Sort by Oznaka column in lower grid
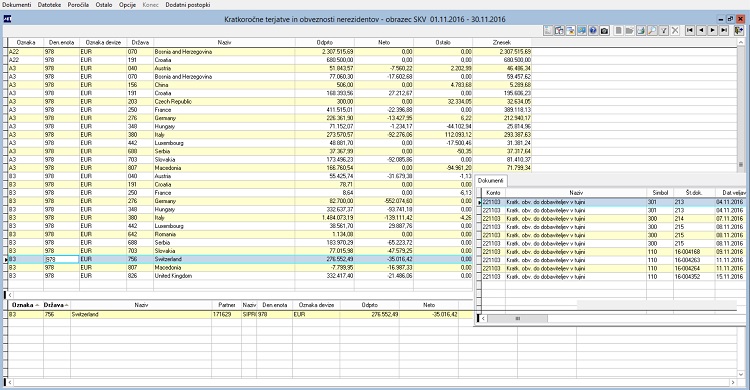 pos(25,305)
